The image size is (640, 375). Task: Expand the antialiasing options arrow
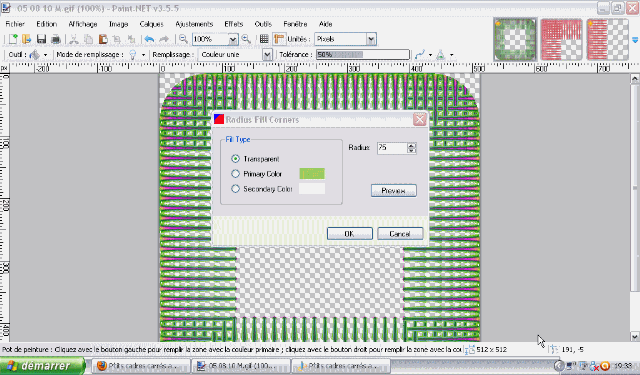pos(430,55)
